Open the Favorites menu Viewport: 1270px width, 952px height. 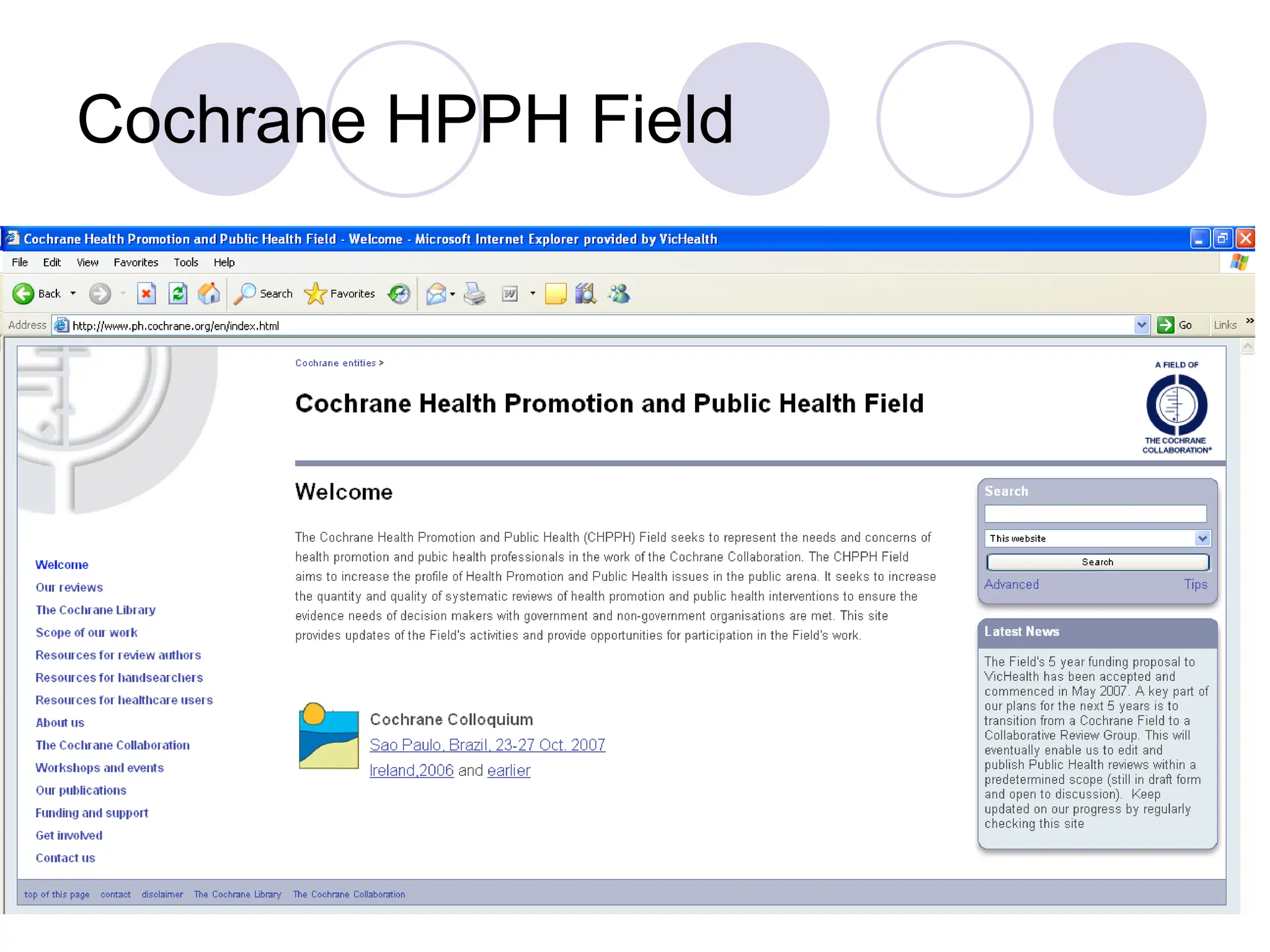click(136, 262)
